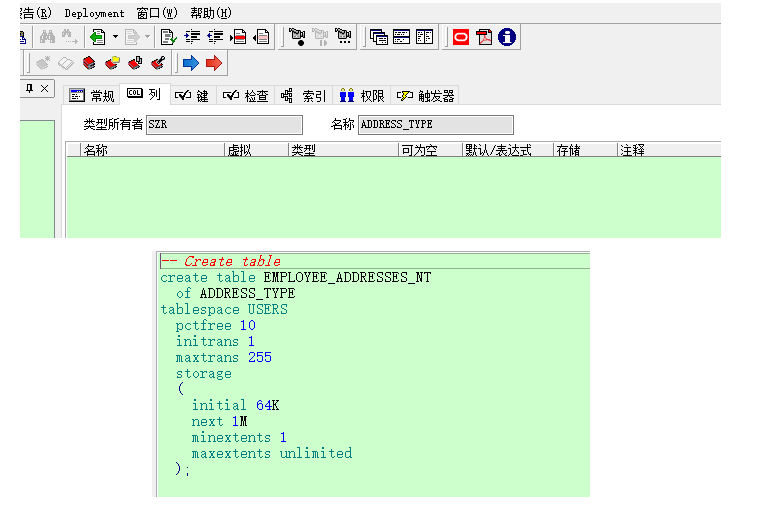Pin the left panel with pushpin
The image size is (768, 517).
point(30,89)
